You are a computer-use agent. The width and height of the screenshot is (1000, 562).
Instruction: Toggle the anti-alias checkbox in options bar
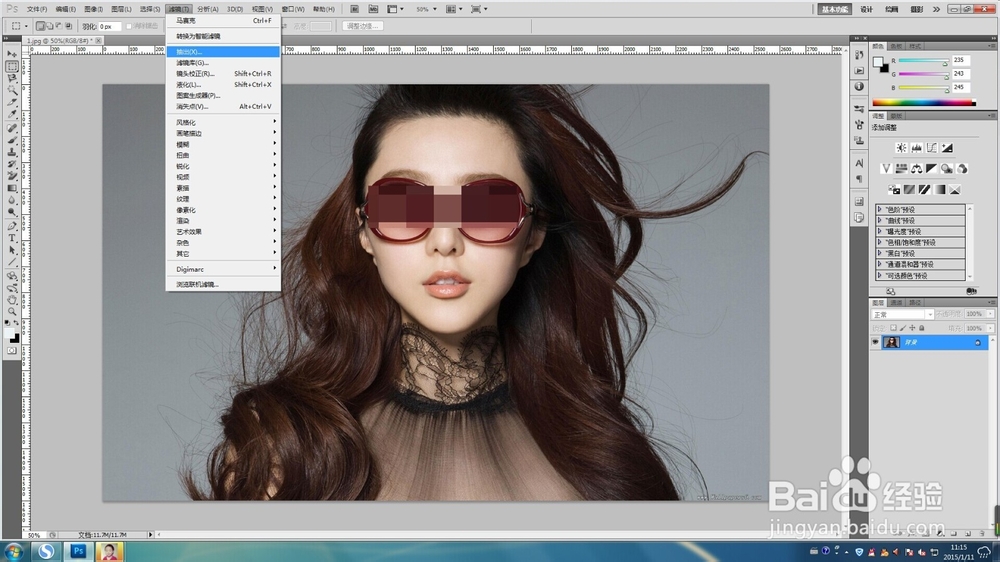[x=128, y=25]
